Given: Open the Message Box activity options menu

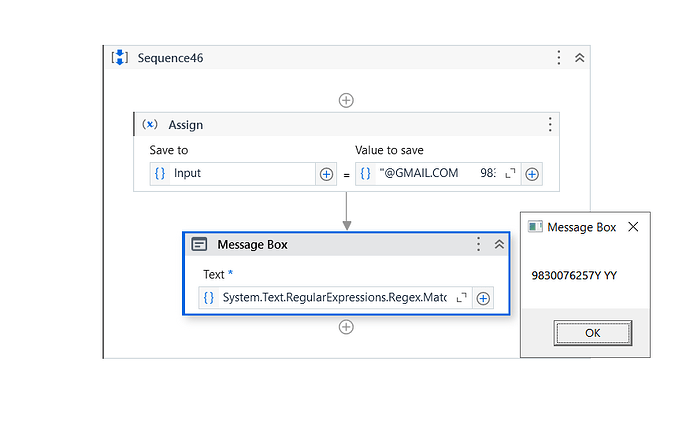Looking at the screenshot, I should (479, 245).
